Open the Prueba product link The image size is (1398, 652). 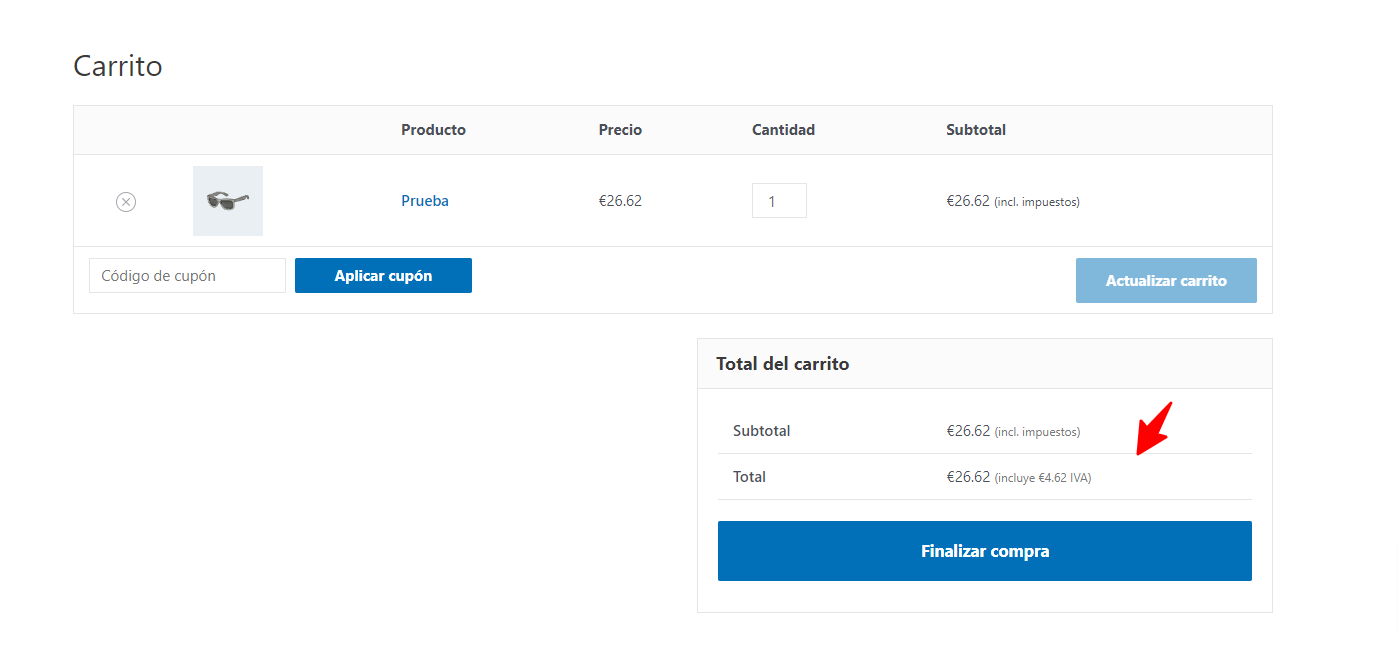coord(425,201)
